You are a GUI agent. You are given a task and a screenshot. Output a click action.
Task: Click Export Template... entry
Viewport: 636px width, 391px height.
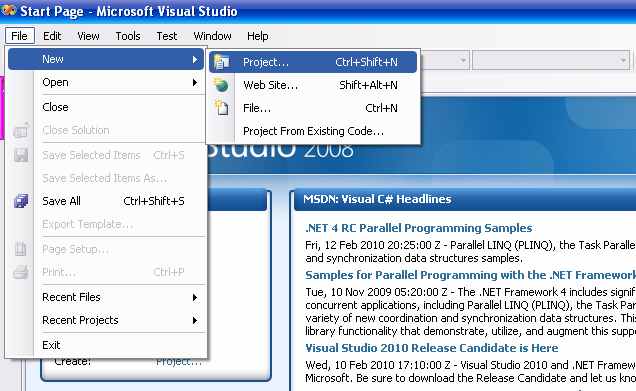coord(106,224)
